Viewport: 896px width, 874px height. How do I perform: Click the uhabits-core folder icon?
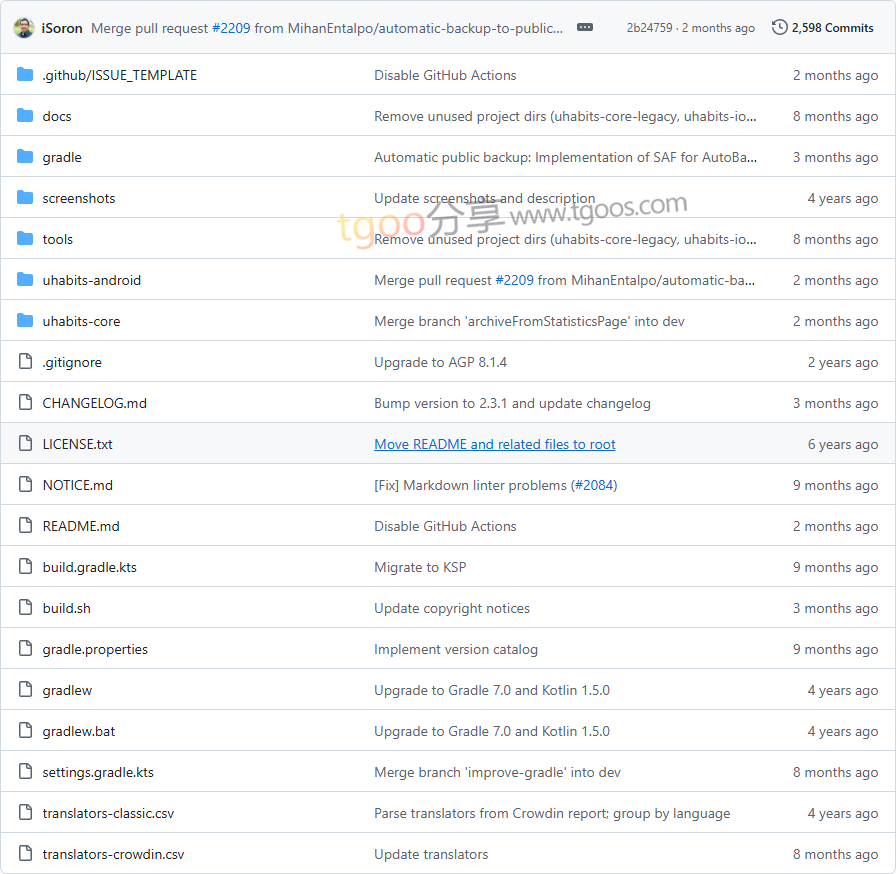tap(25, 321)
